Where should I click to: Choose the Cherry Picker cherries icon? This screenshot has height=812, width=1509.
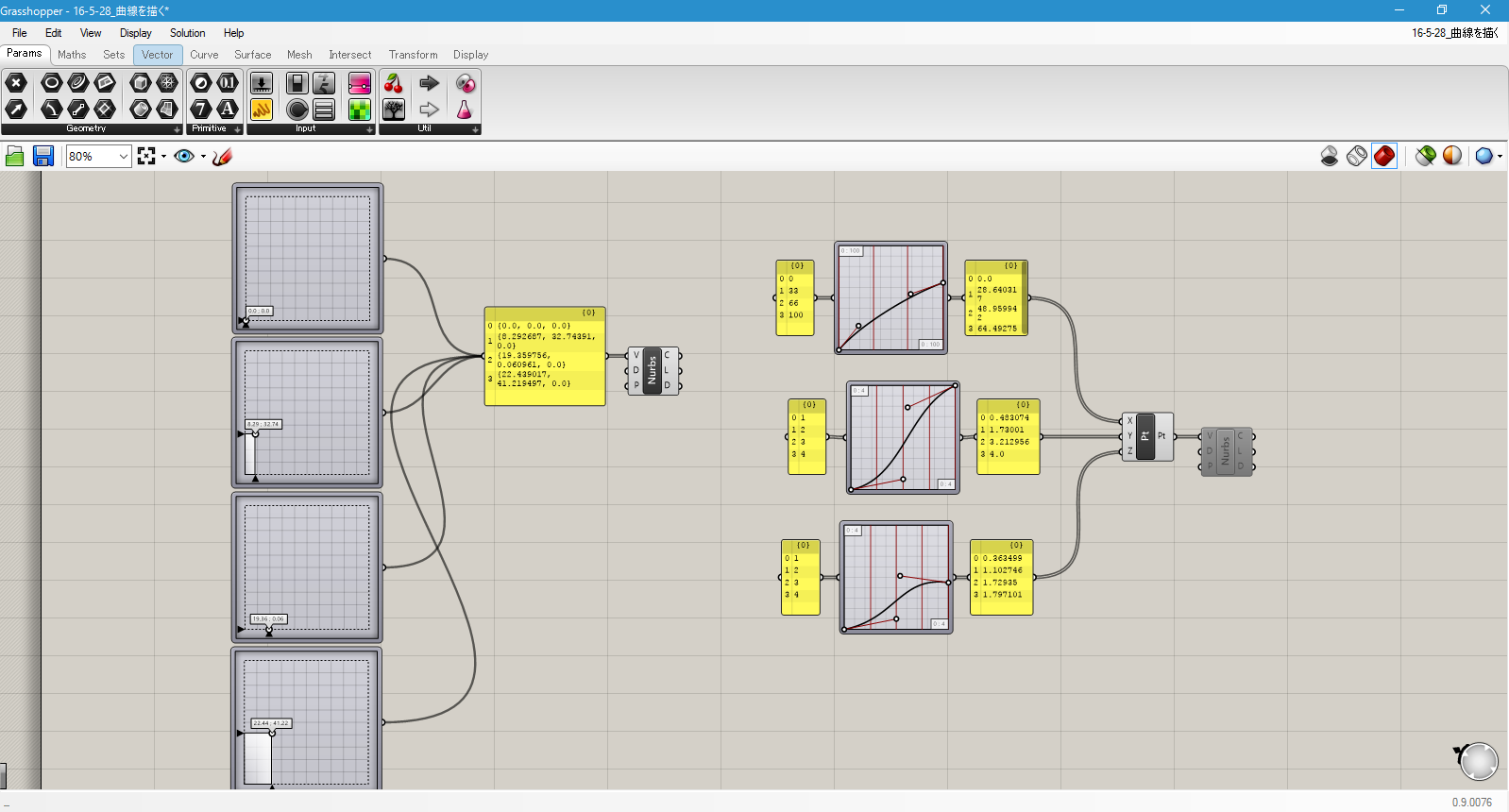point(394,83)
